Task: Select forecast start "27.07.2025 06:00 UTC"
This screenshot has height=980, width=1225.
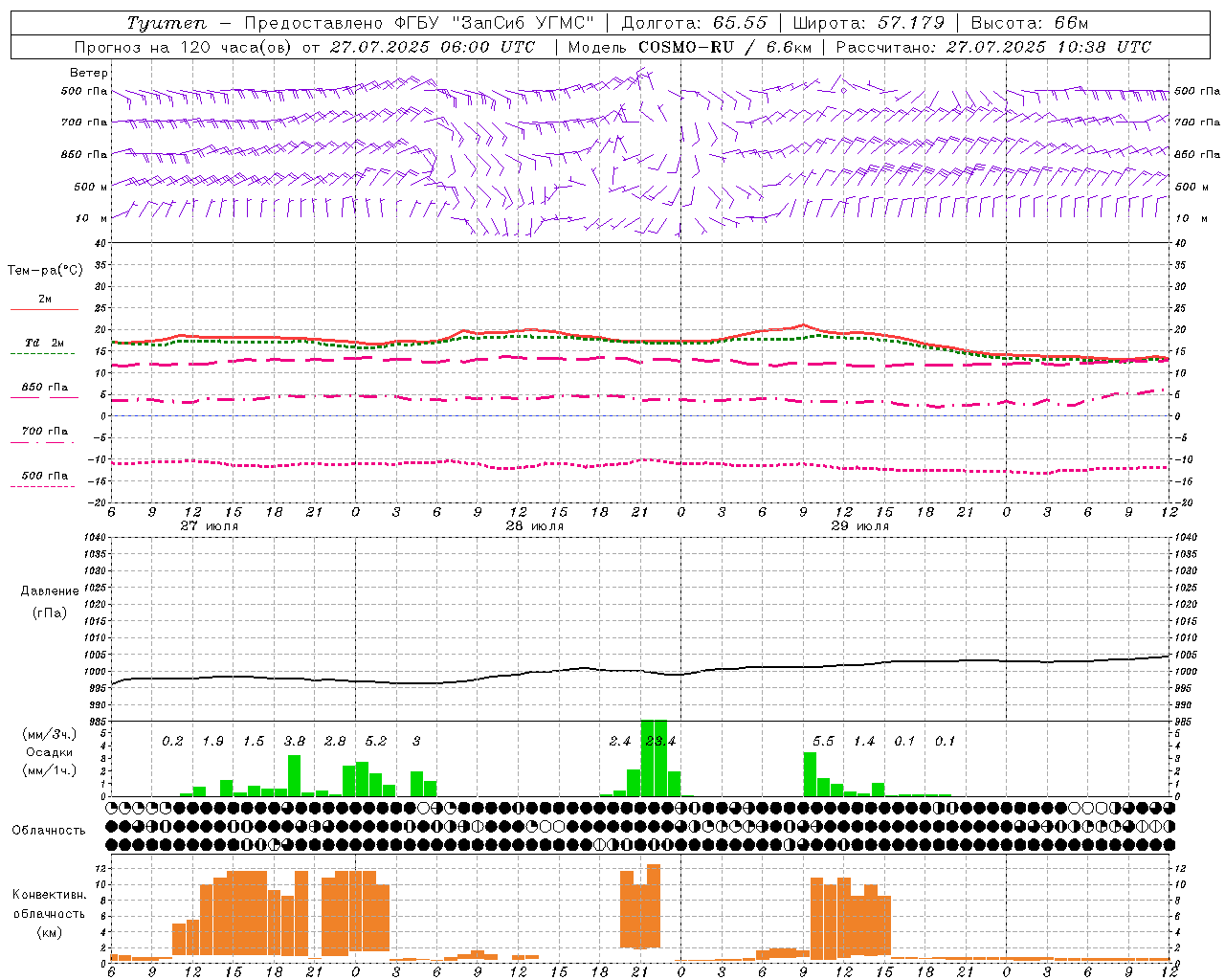Action: pyautogui.click(x=431, y=47)
